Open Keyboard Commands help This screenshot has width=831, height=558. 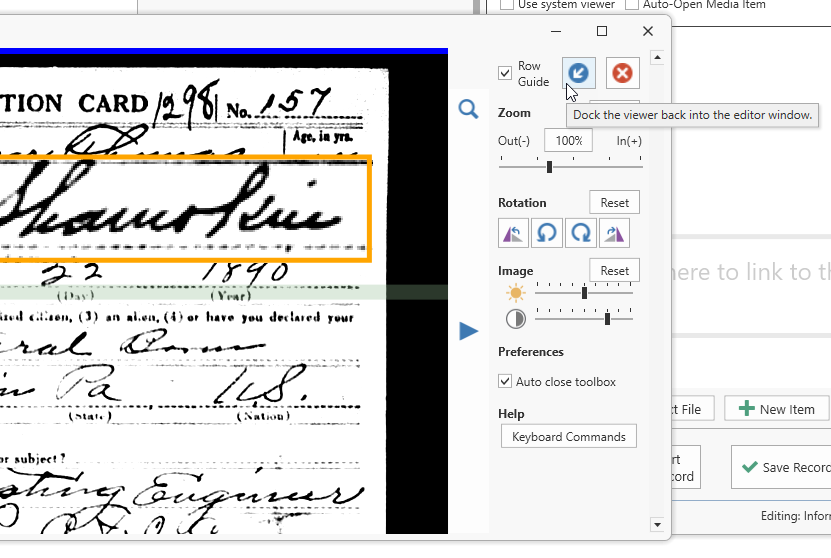pos(568,437)
